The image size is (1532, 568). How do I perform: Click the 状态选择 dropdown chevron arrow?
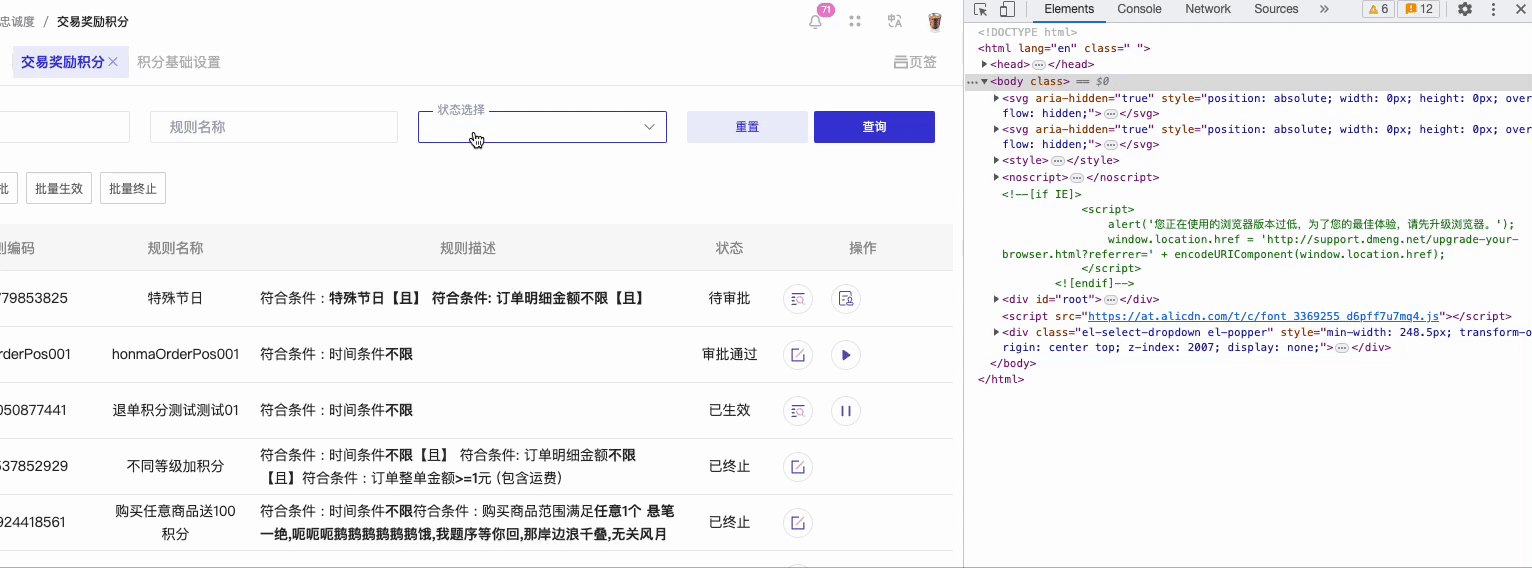649,127
